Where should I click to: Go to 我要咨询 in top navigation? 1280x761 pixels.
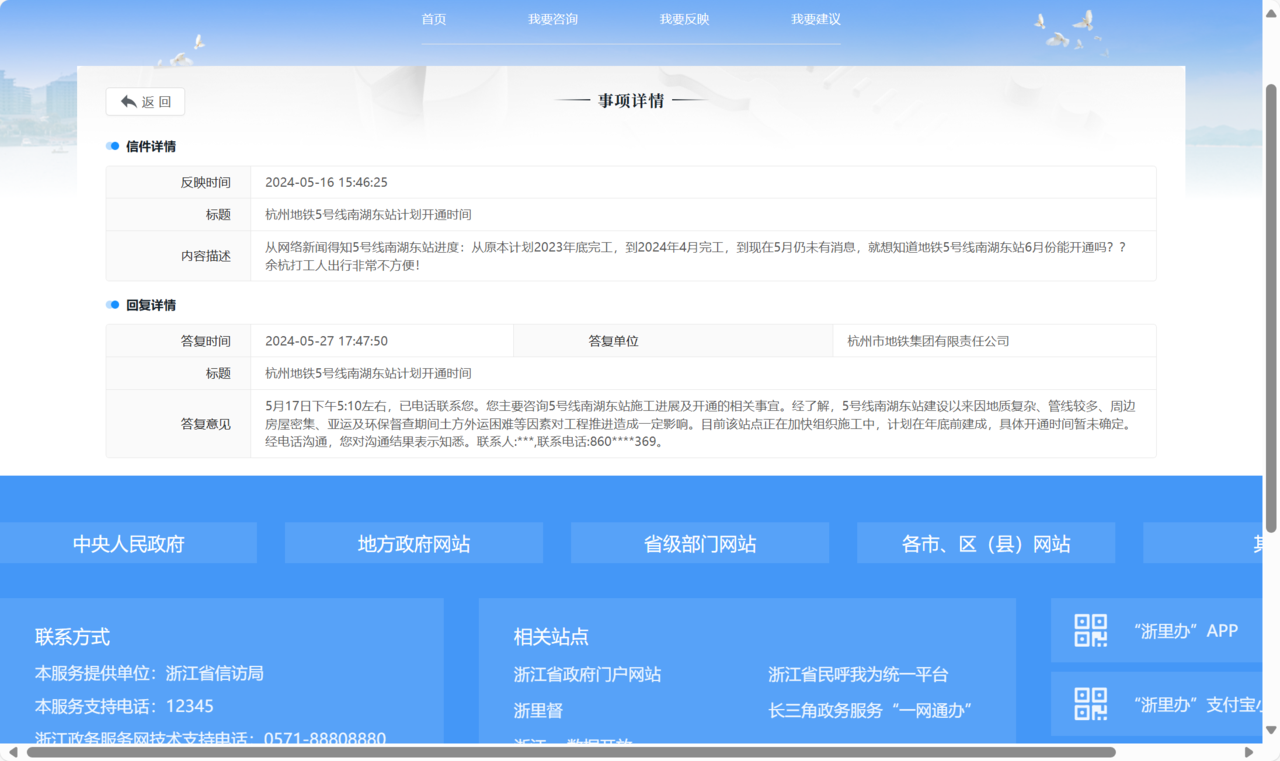click(553, 19)
